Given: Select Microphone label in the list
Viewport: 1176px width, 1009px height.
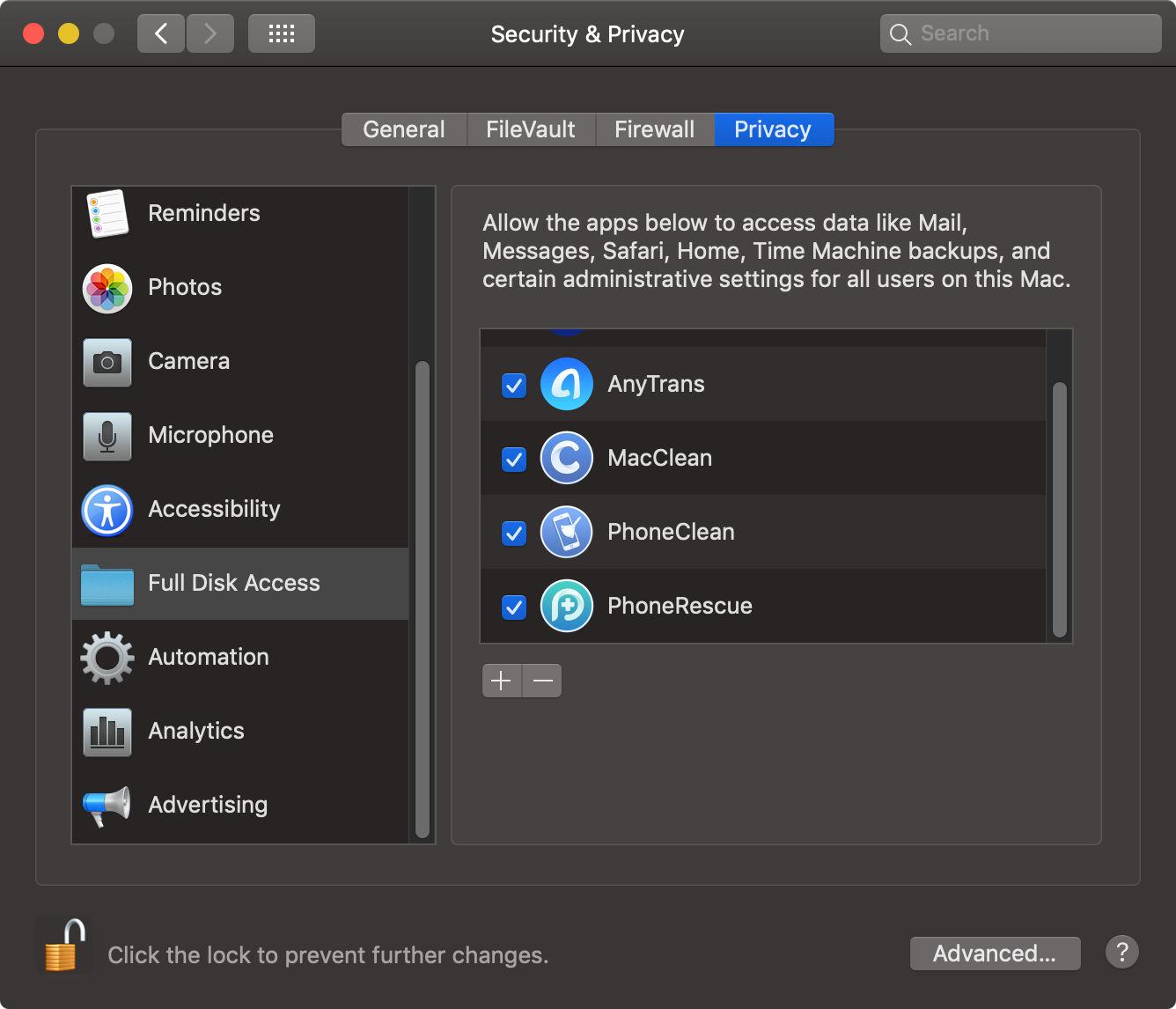Looking at the screenshot, I should [x=211, y=435].
